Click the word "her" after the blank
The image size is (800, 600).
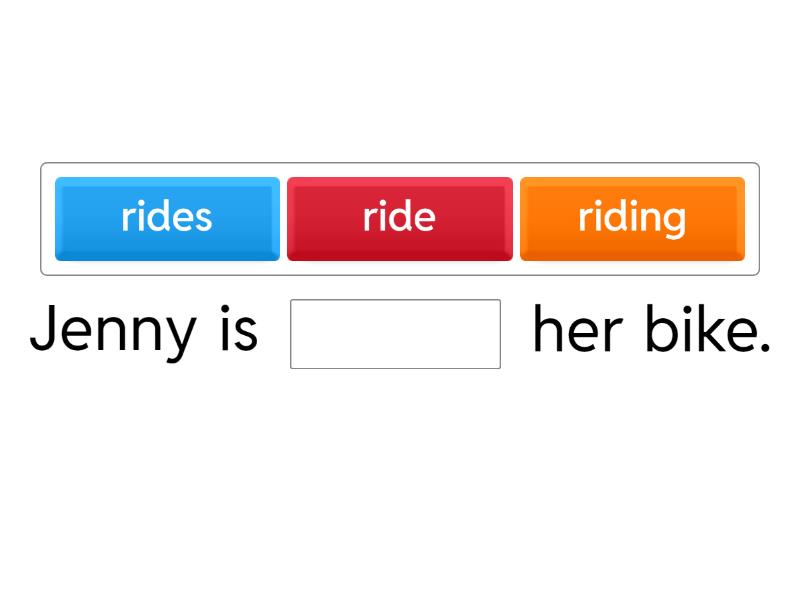pos(577,330)
